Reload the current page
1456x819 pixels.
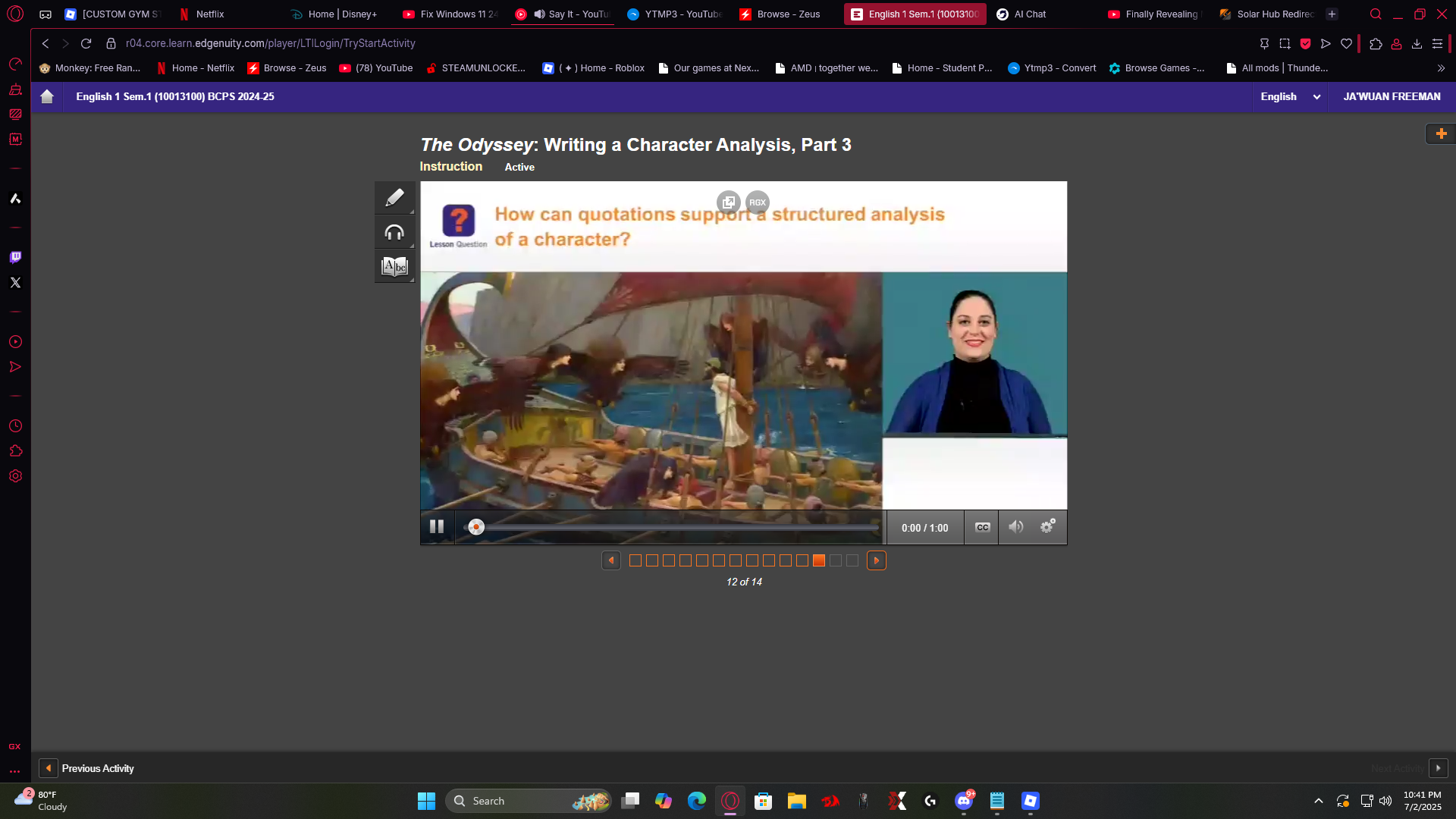(86, 43)
